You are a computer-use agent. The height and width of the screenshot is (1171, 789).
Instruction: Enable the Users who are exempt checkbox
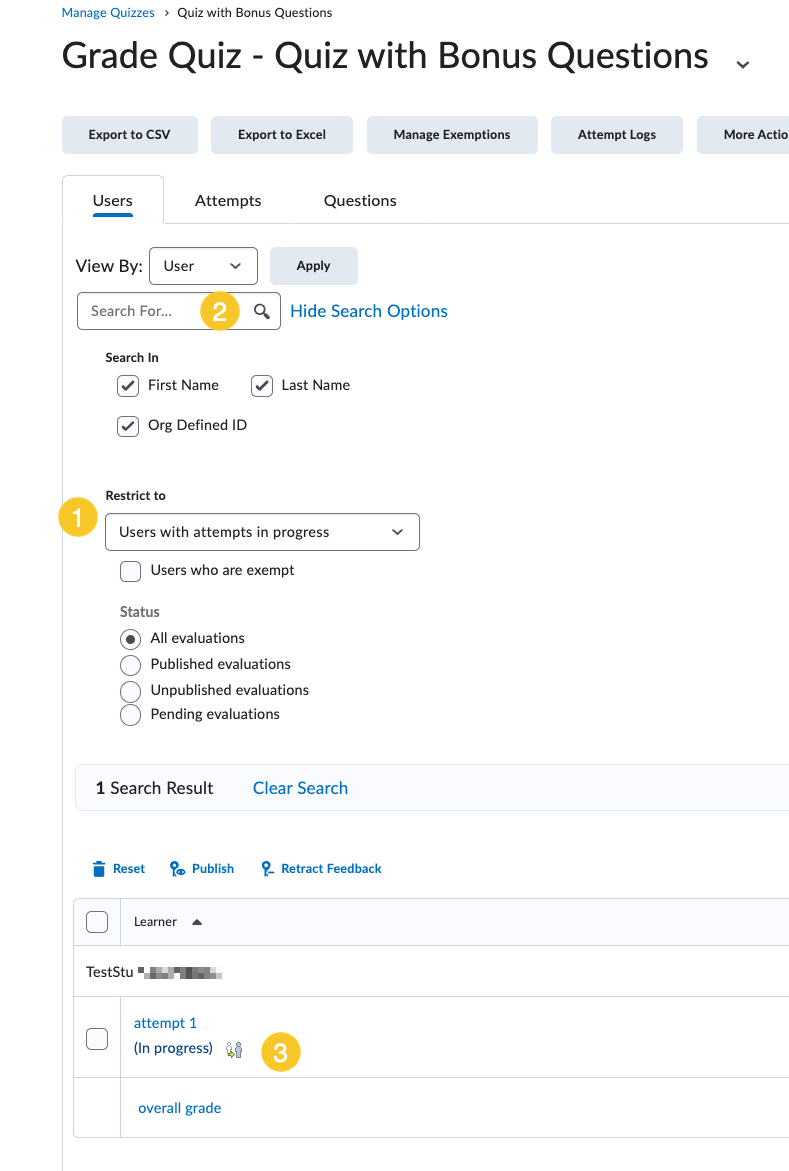click(130, 571)
